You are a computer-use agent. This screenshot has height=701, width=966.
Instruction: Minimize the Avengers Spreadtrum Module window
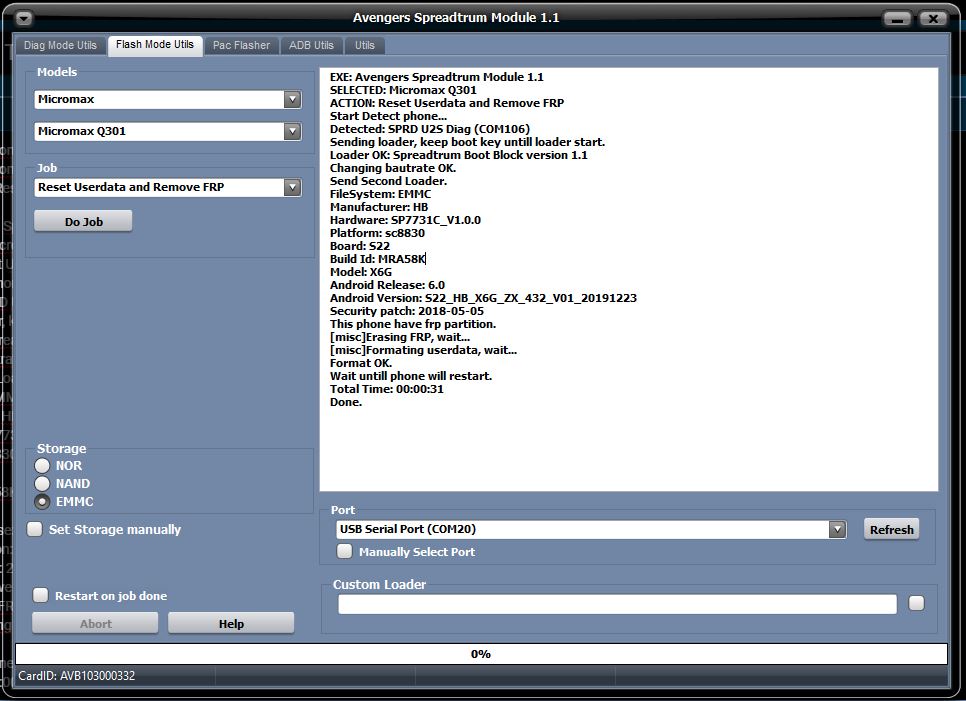click(898, 19)
